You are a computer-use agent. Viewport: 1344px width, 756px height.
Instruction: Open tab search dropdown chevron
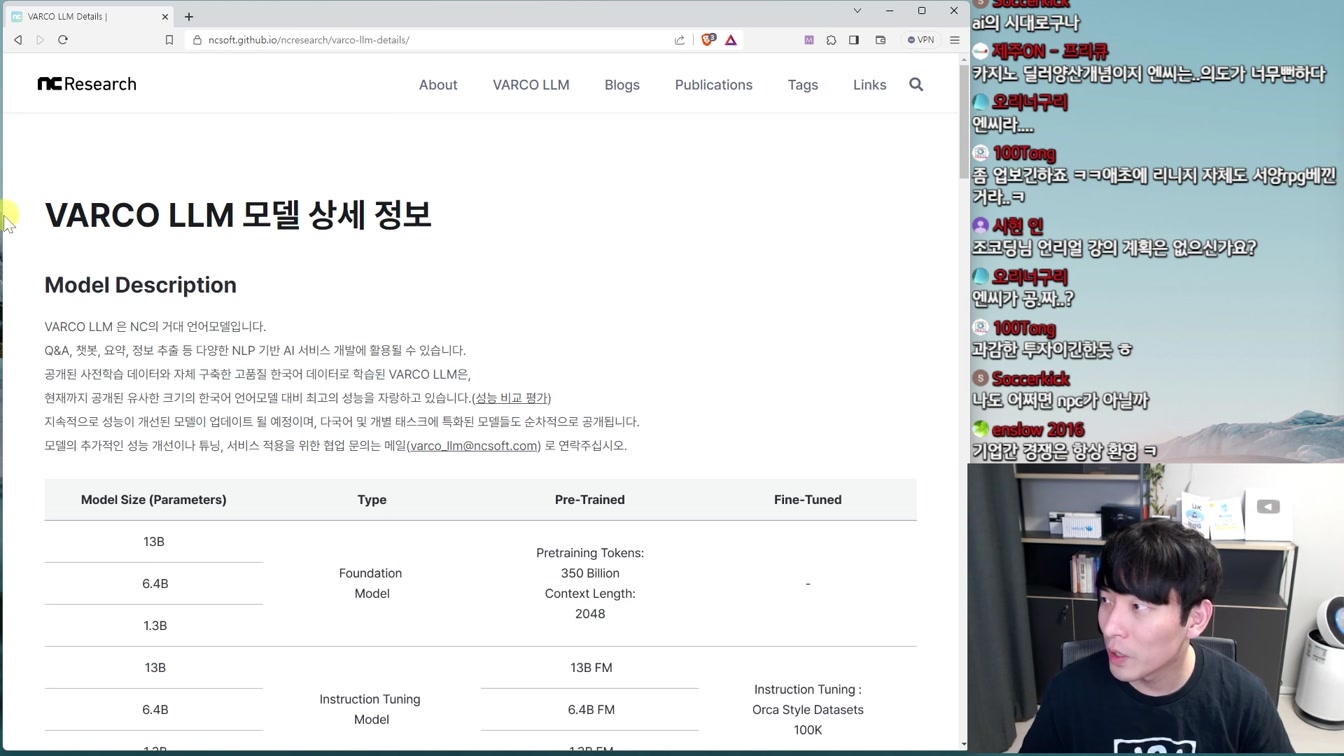[857, 11]
